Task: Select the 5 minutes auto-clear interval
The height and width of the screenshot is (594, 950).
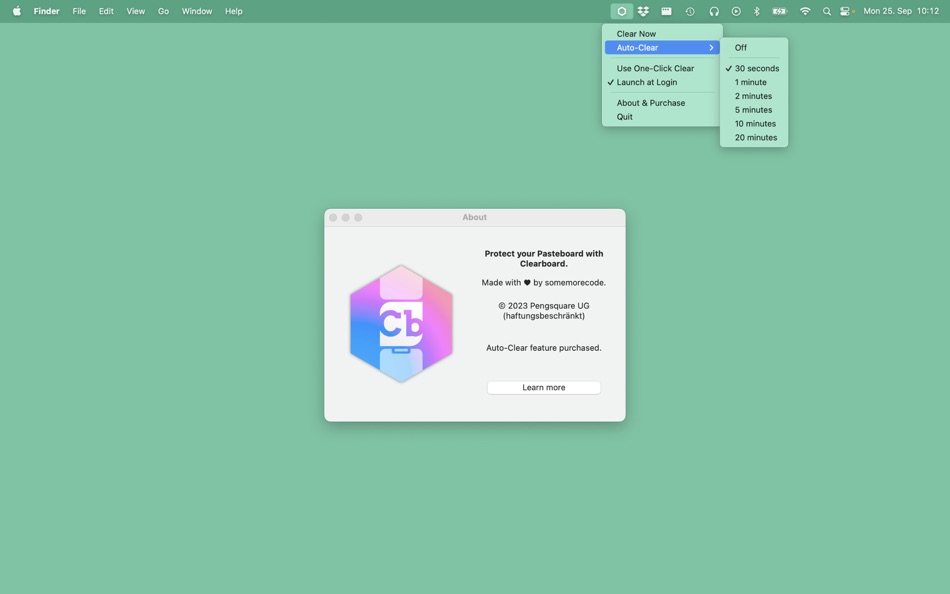Action: click(754, 110)
